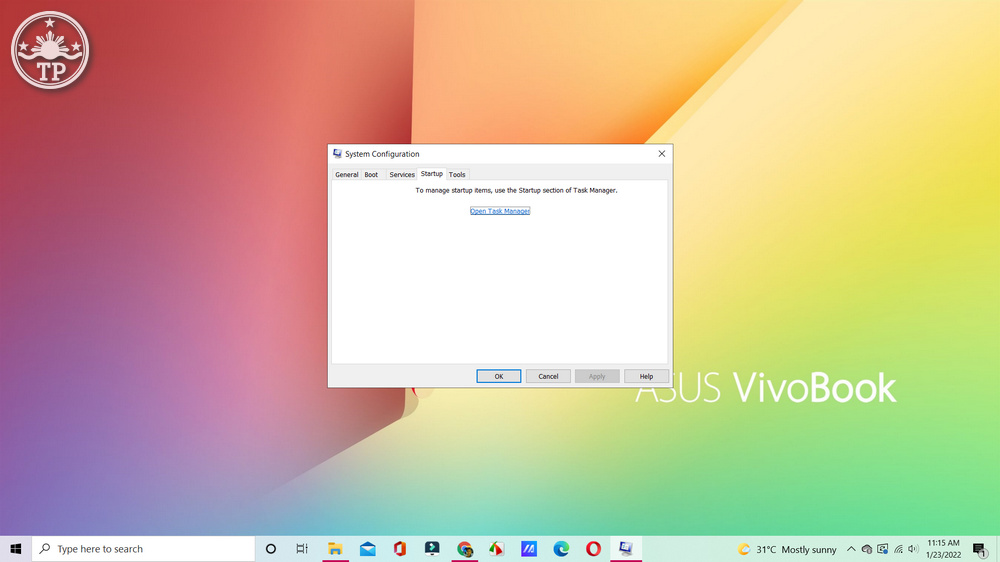Launch the Mail app from the taskbar
The height and width of the screenshot is (562, 1000).
pyautogui.click(x=367, y=549)
